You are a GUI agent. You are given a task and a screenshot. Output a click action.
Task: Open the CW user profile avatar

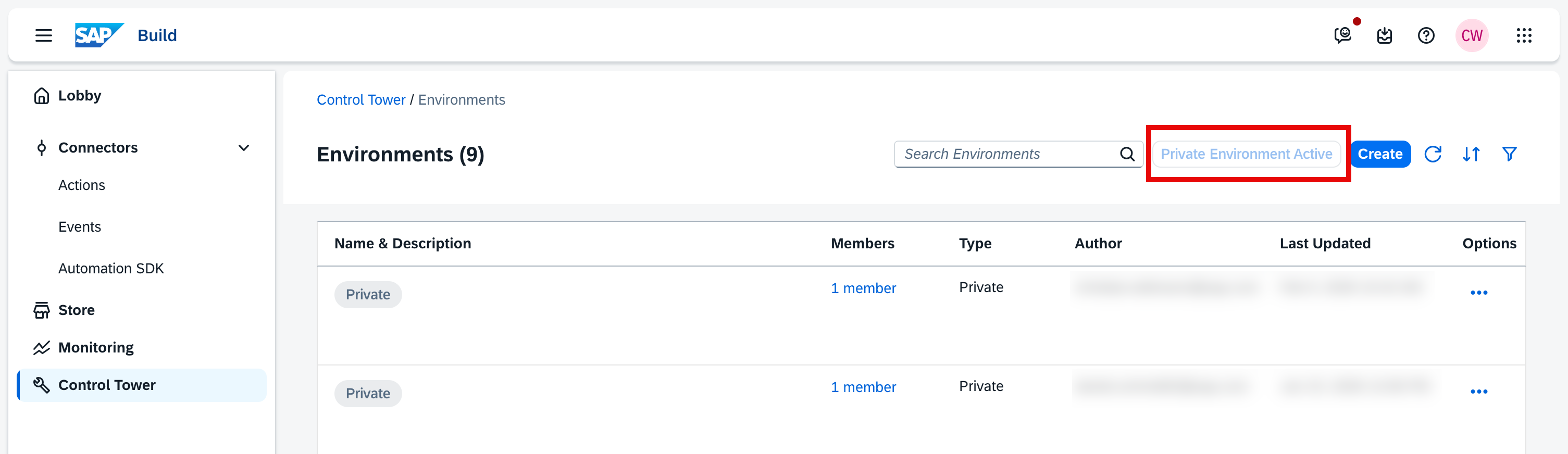[x=1471, y=35]
